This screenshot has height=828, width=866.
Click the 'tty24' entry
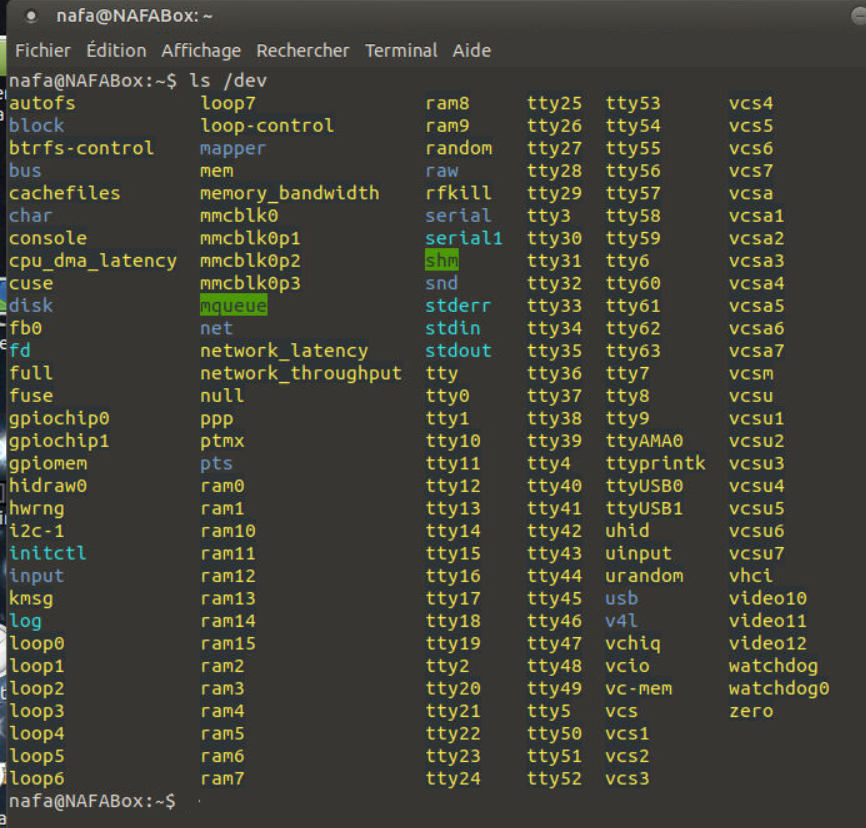453,779
